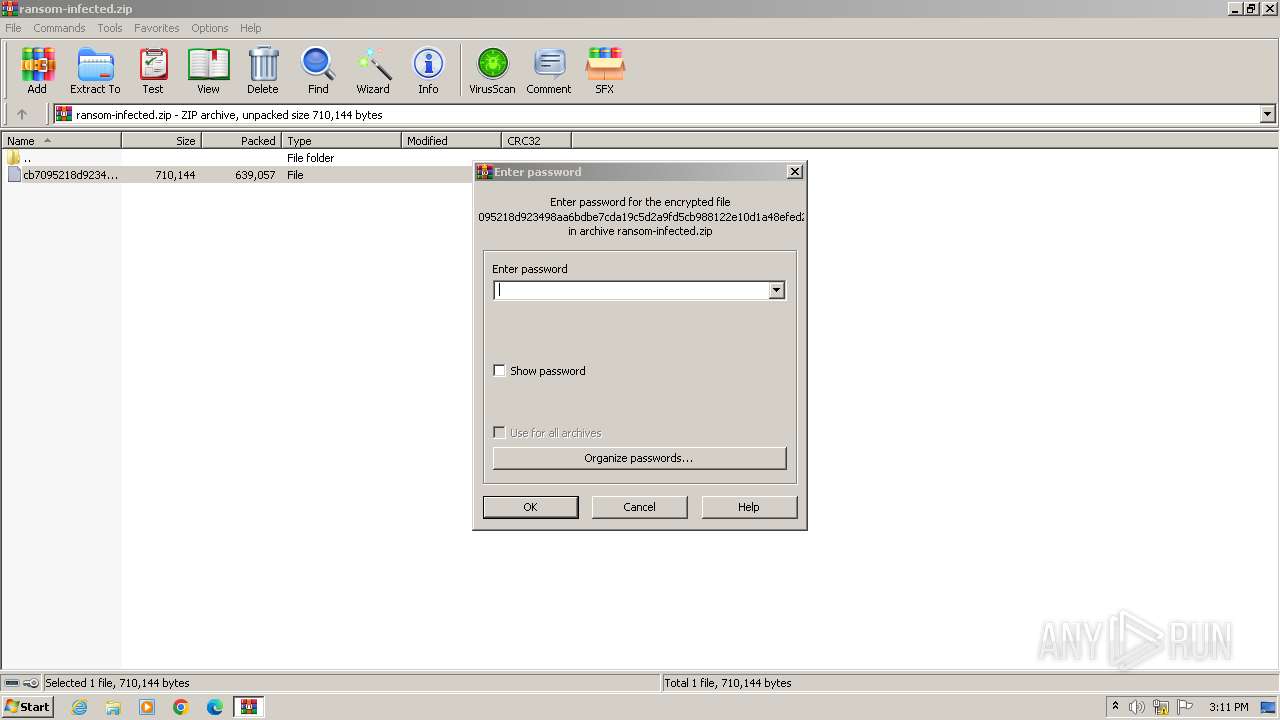Click the taskbar clock showing 3:11 PM
The image size is (1280, 720).
click(x=1229, y=707)
